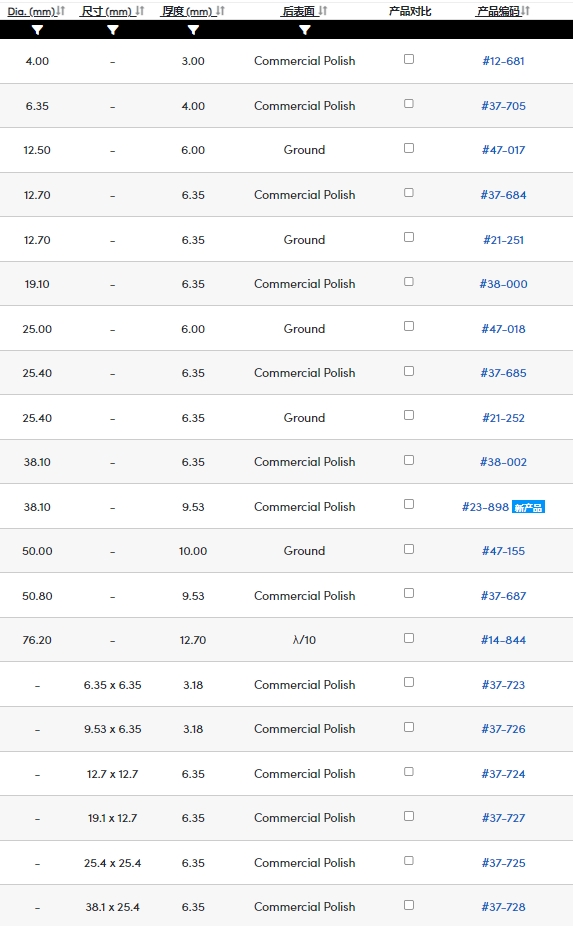Check compare box for #47-155 row
573x926 pixels.
click(x=409, y=549)
